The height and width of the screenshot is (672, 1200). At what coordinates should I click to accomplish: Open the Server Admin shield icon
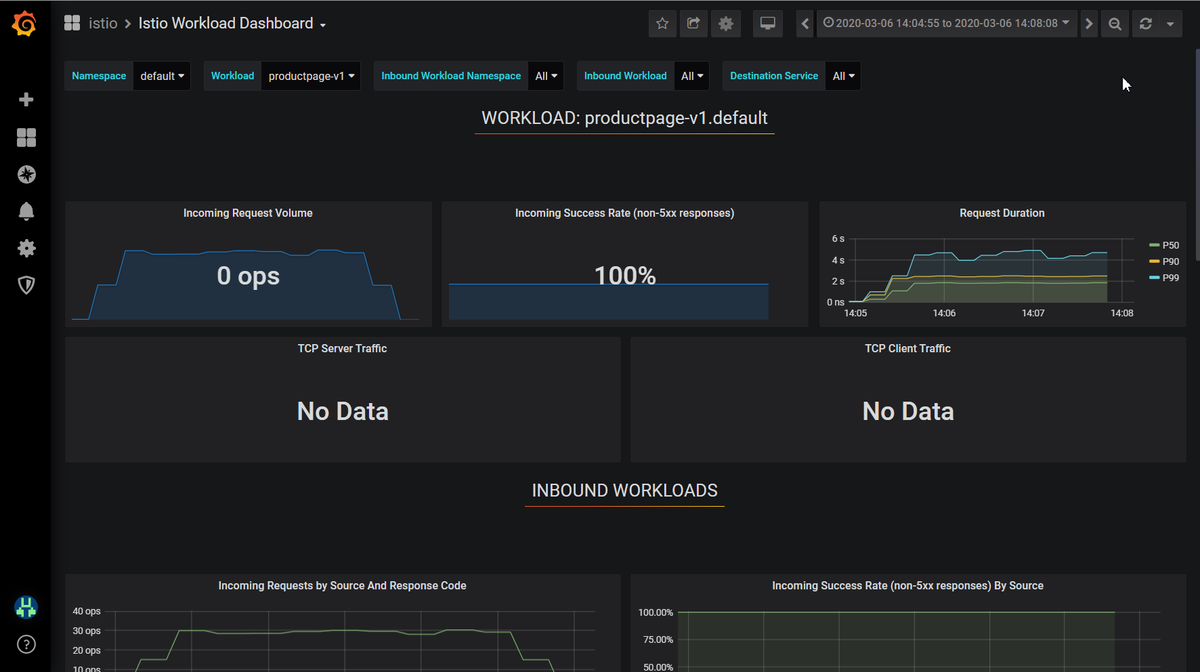[27, 285]
